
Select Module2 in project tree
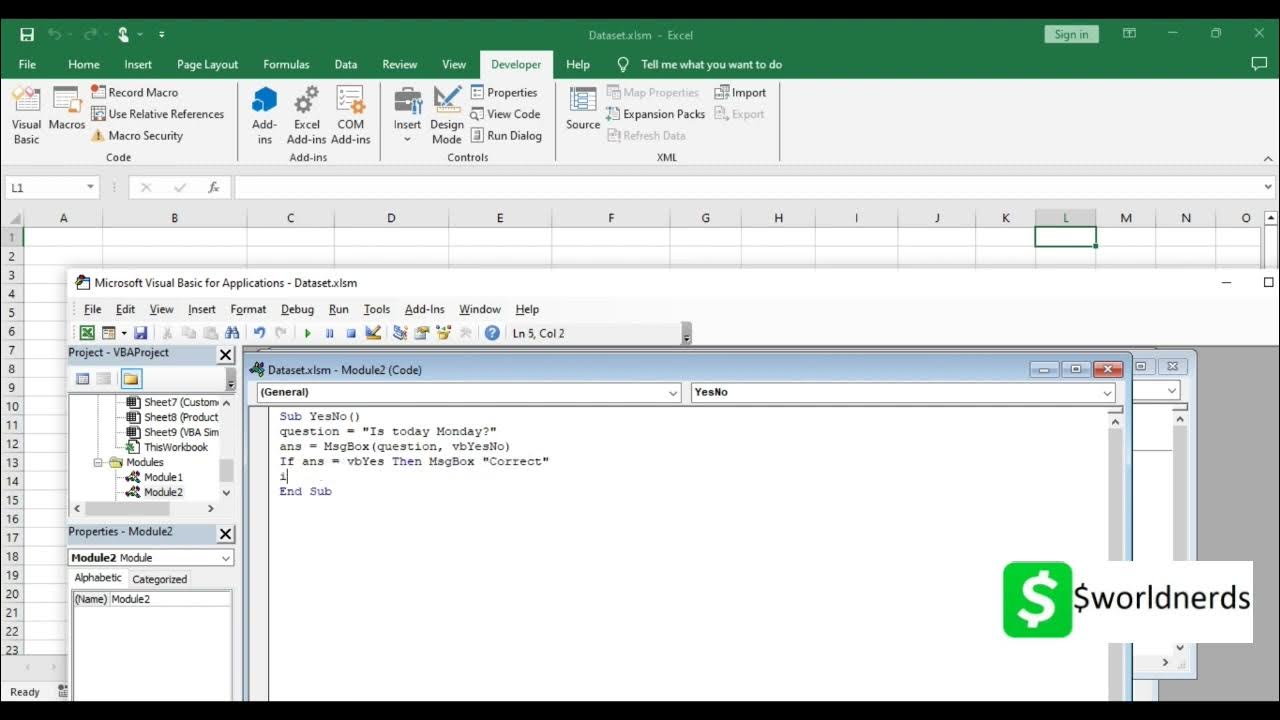[x=153, y=492]
